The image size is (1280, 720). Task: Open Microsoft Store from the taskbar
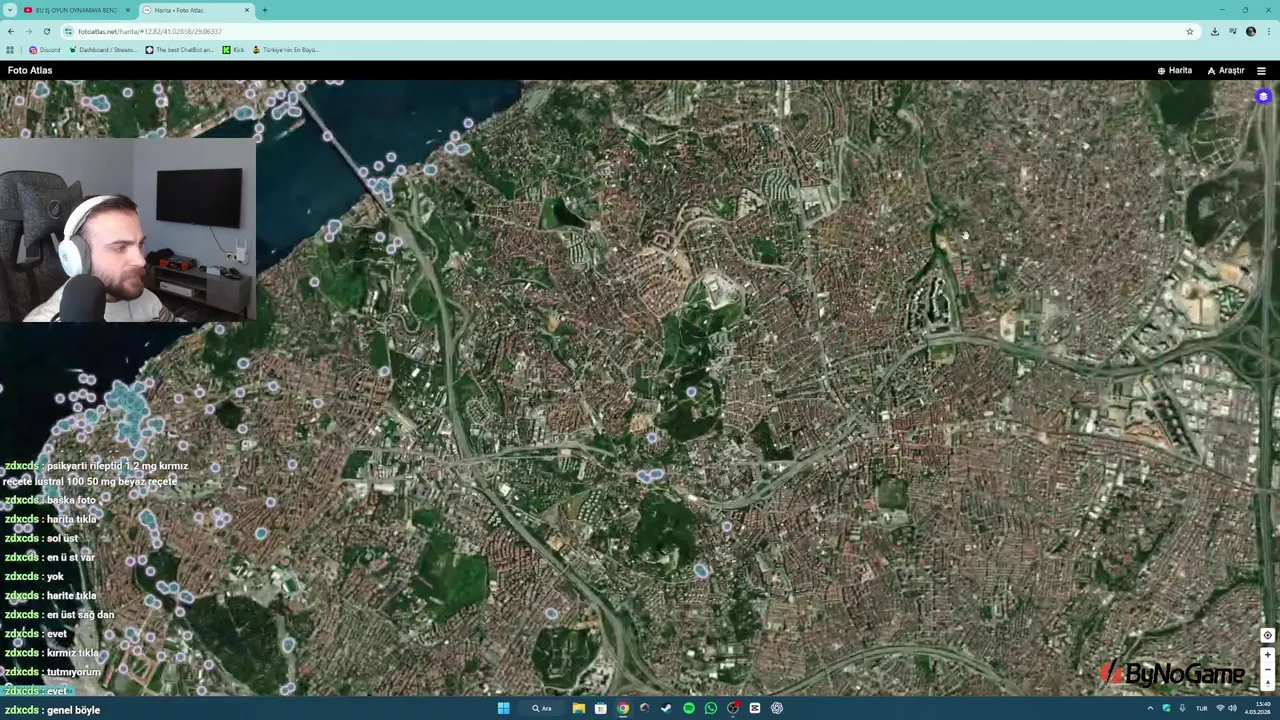600,708
